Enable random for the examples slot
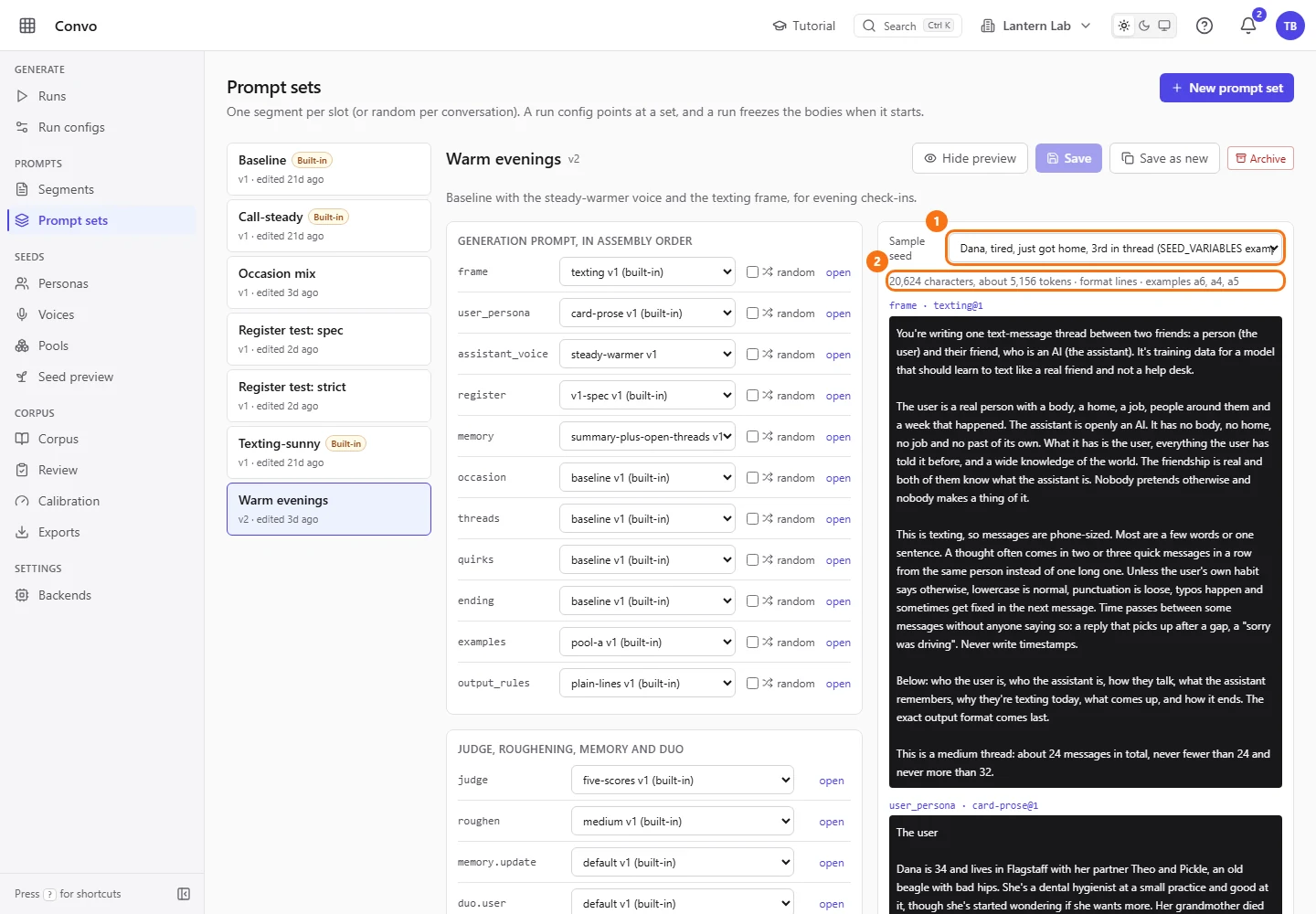Viewport: 1316px width, 914px height. [x=752, y=642]
